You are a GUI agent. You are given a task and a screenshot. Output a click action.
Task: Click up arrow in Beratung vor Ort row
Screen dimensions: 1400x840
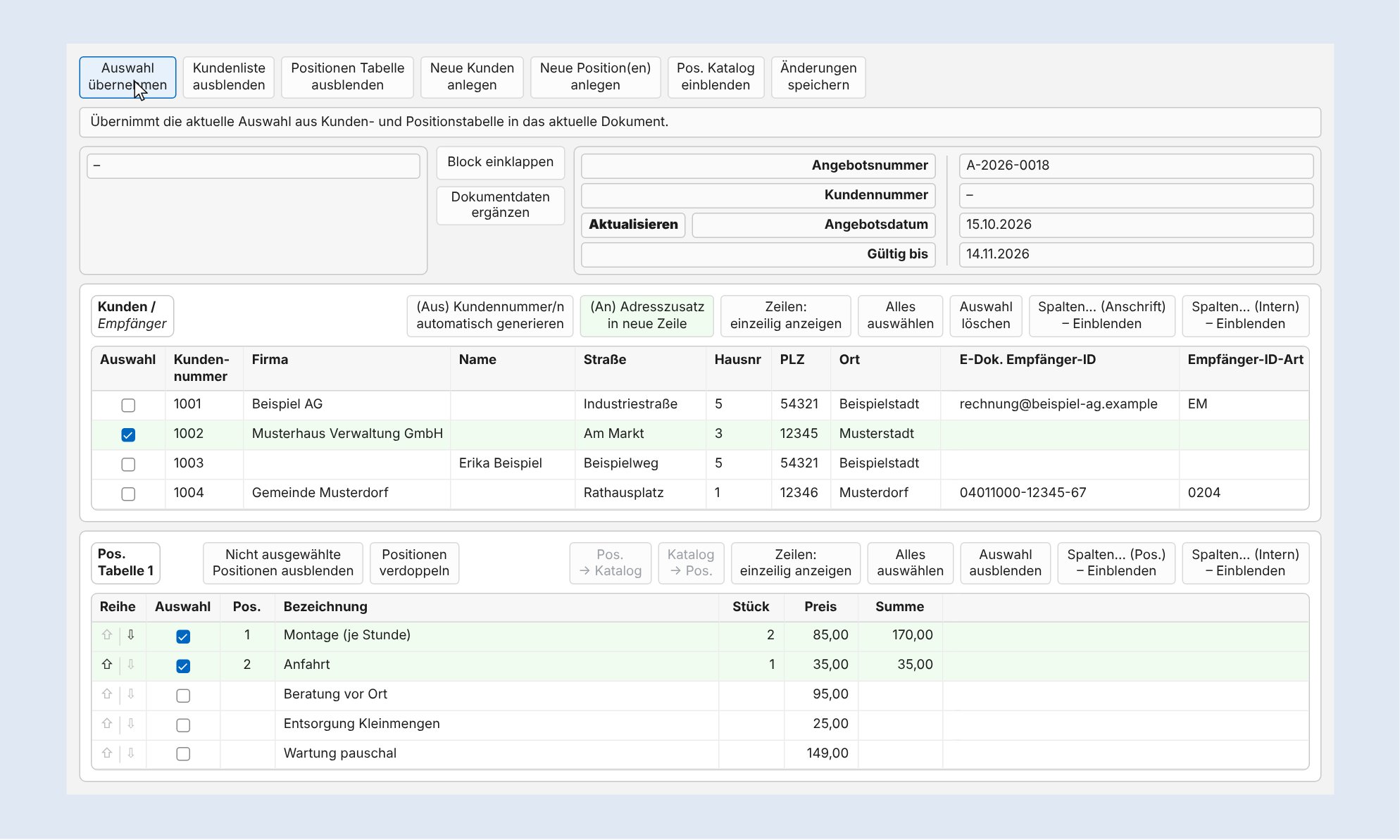pyautogui.click(x=107, y=694)
